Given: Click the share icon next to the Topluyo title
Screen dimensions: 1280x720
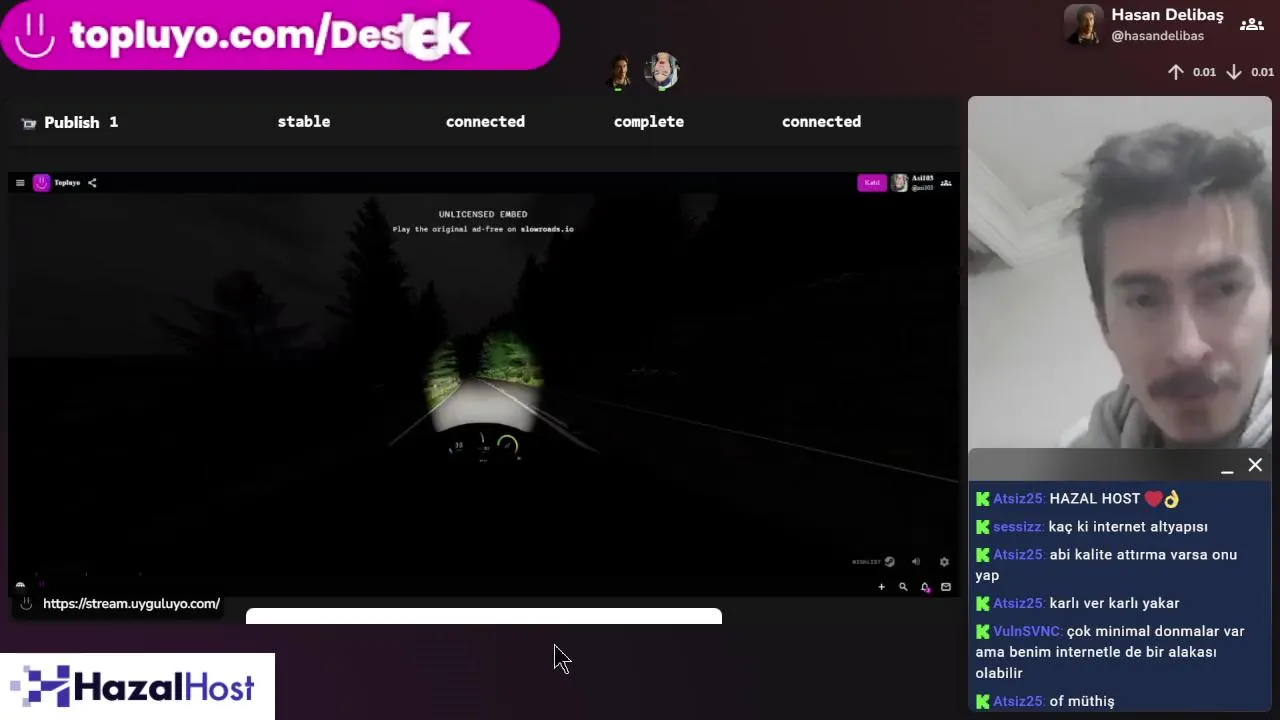Looking at the screenshot, I should [x=92, y=183].
